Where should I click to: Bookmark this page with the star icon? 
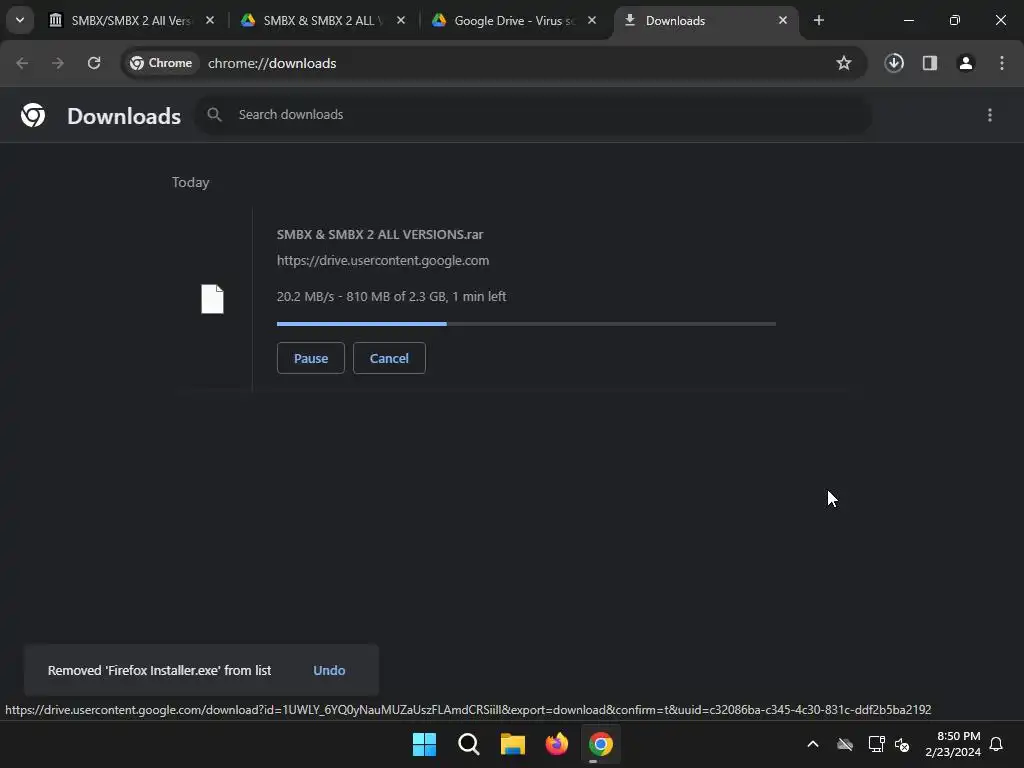844,63
